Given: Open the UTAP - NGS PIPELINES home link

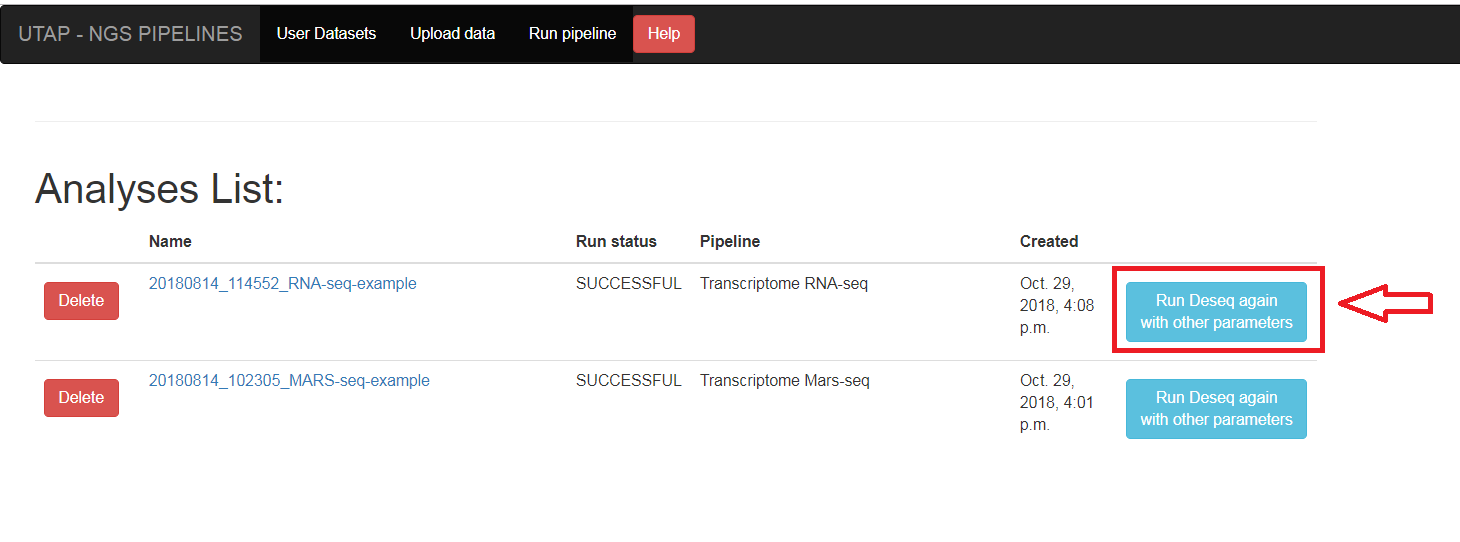Looking at the screenshot, I should pos(130,34).
